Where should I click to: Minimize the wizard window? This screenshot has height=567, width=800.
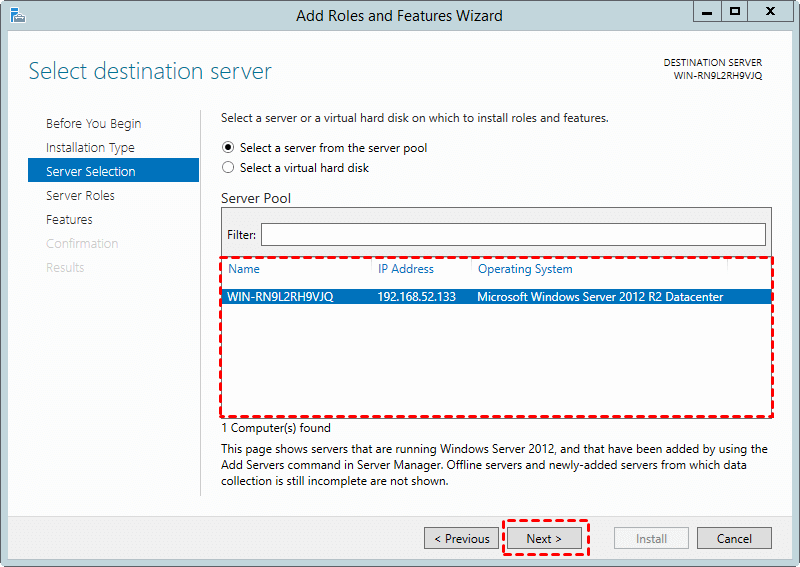[707, 12]
